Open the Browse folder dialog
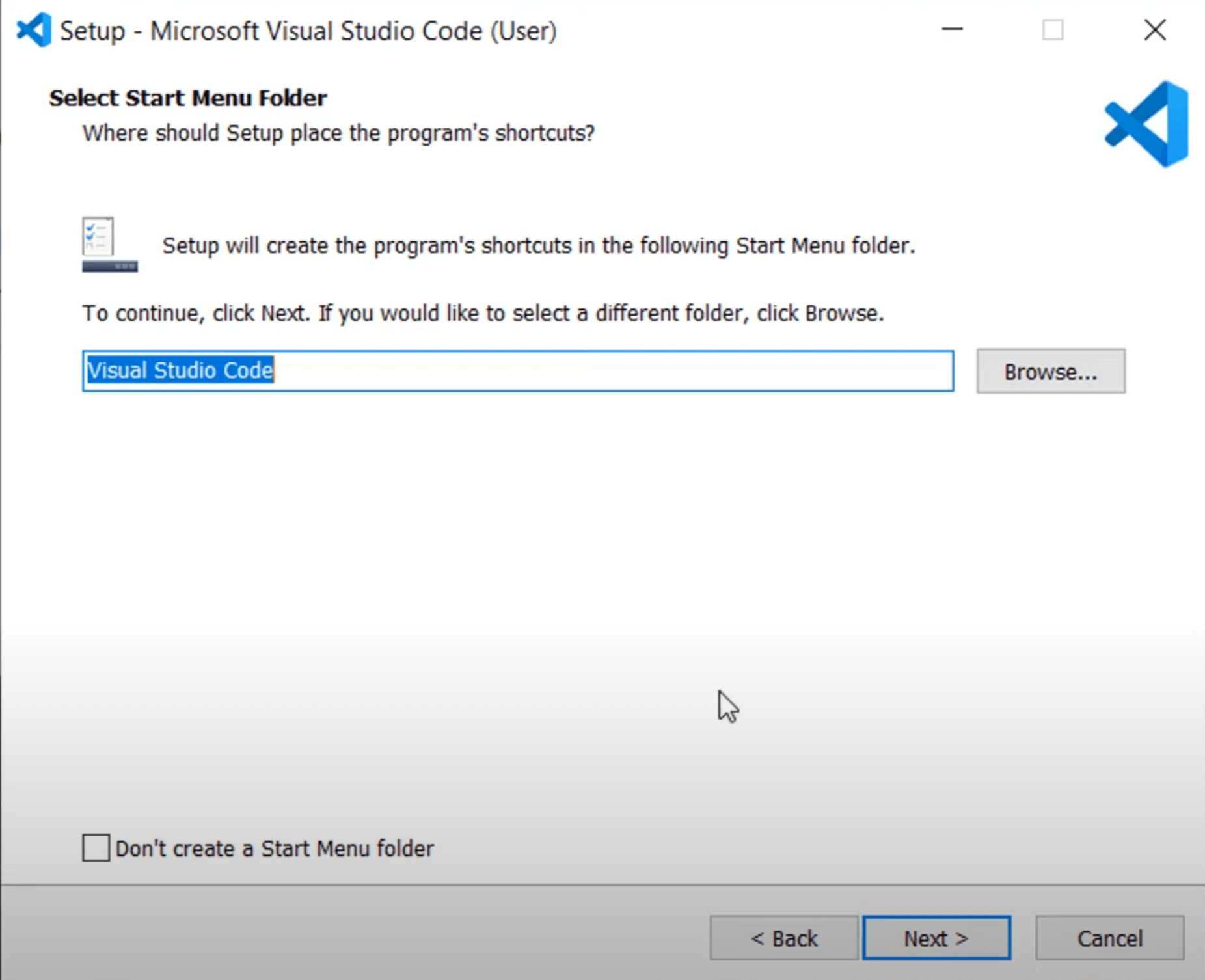1205x980 pixels. 1050,372
